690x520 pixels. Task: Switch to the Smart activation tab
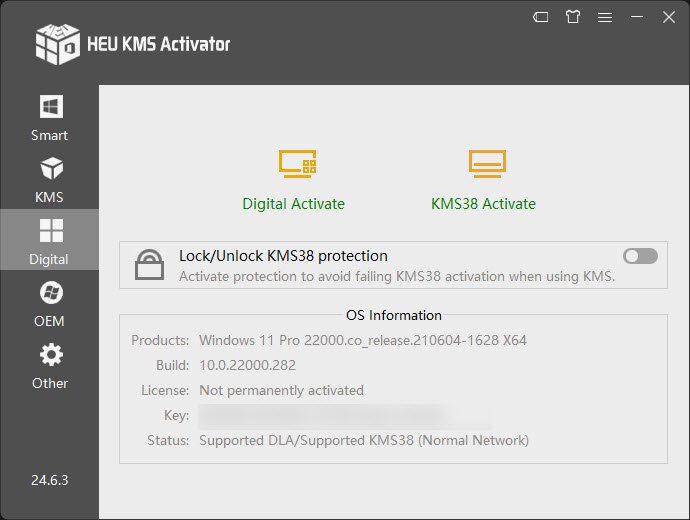coord(49,116)
